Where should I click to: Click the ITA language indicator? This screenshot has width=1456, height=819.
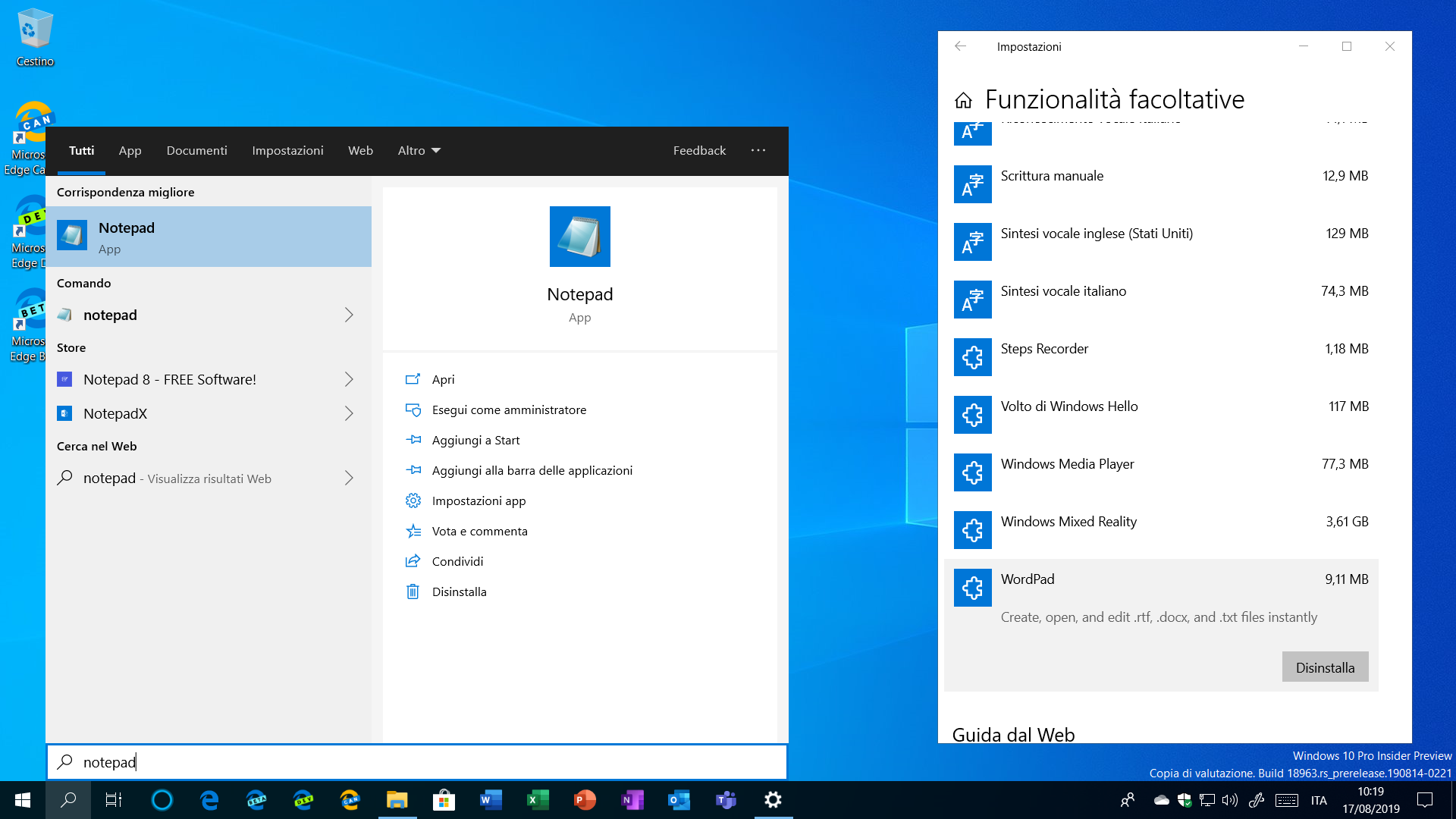coord(1319,800)
